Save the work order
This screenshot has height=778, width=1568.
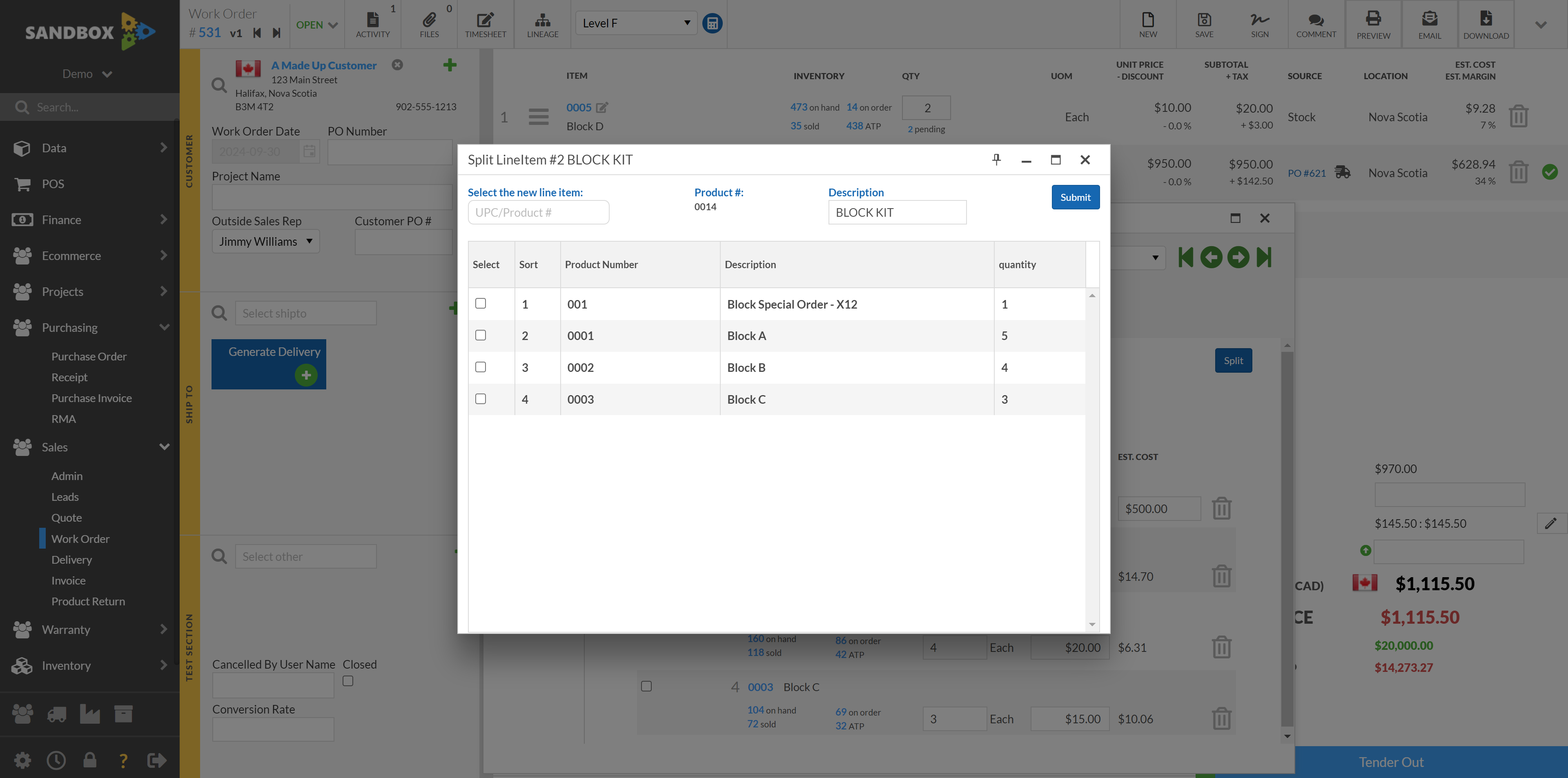pos(1204,24)
